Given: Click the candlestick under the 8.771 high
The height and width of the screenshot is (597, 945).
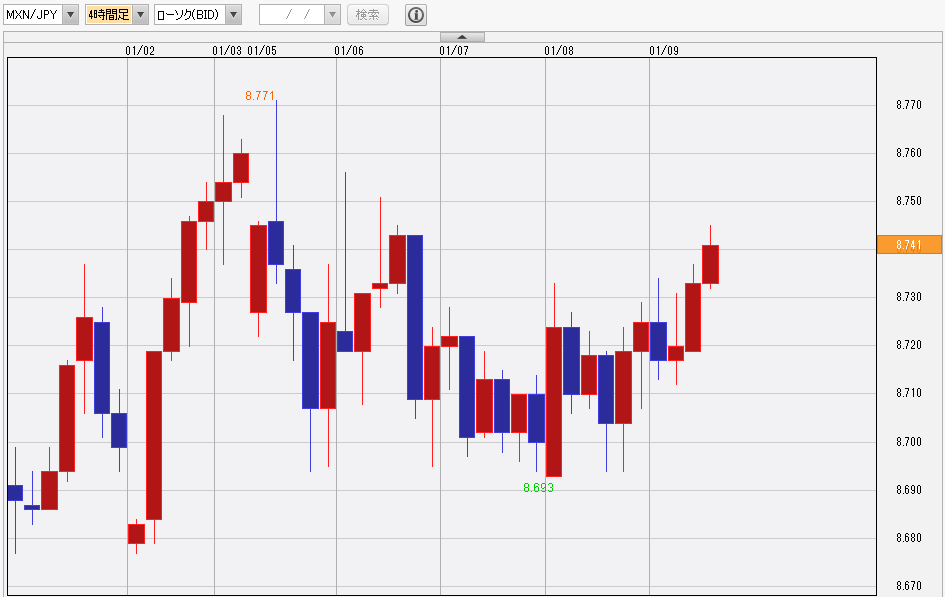Looking at the screenshot, I should coord(276,242).
